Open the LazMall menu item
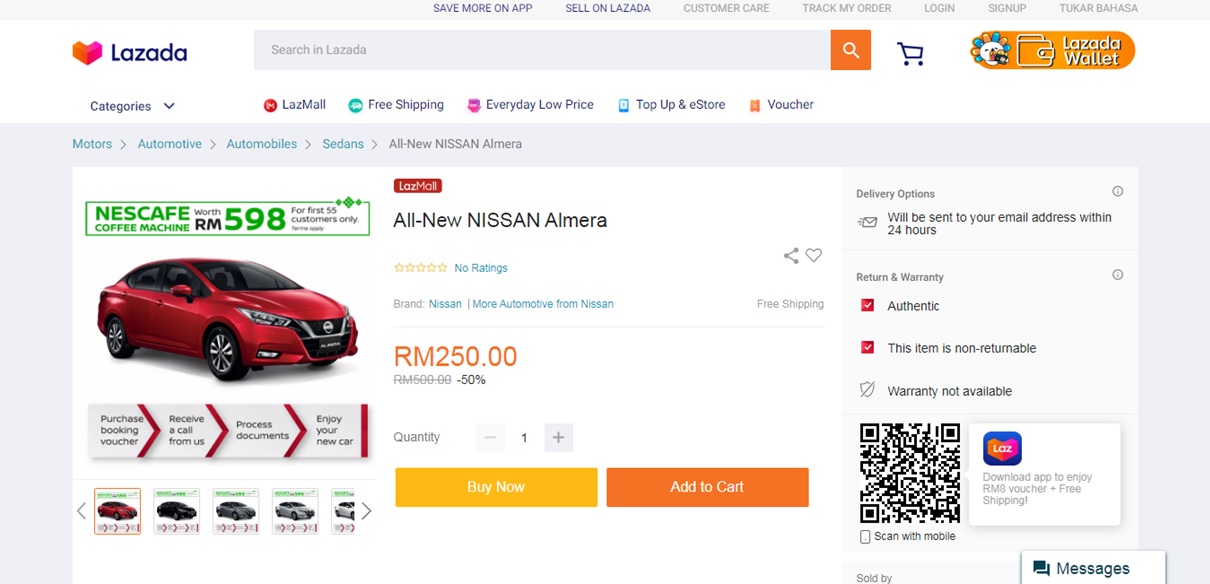 coord(295,105)
